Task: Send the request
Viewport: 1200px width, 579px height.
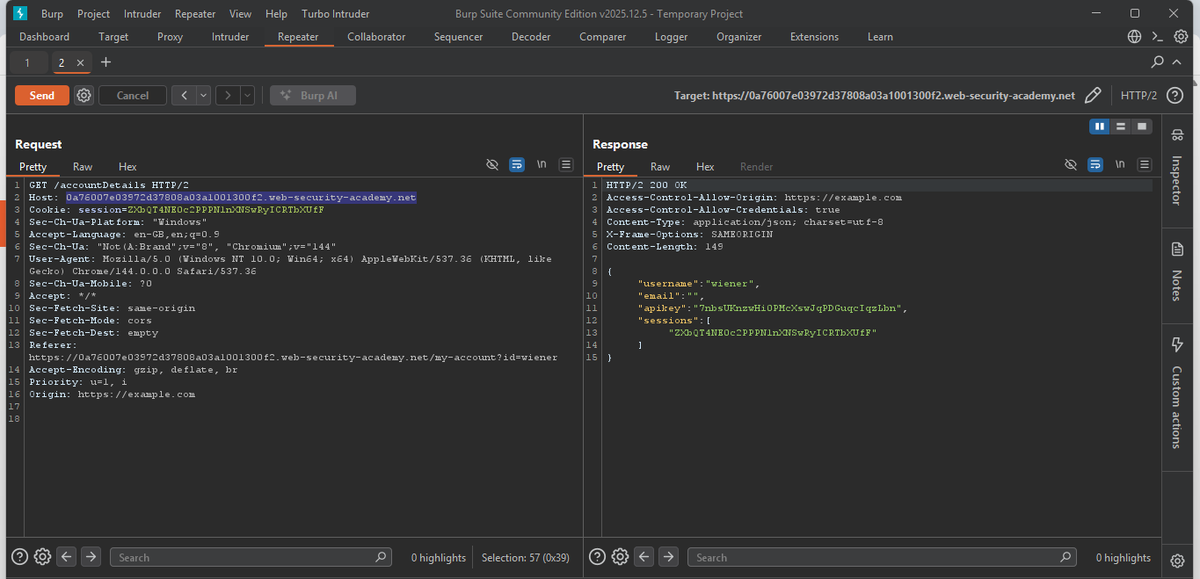Action: pyautogui.click(x=42, y=95)
